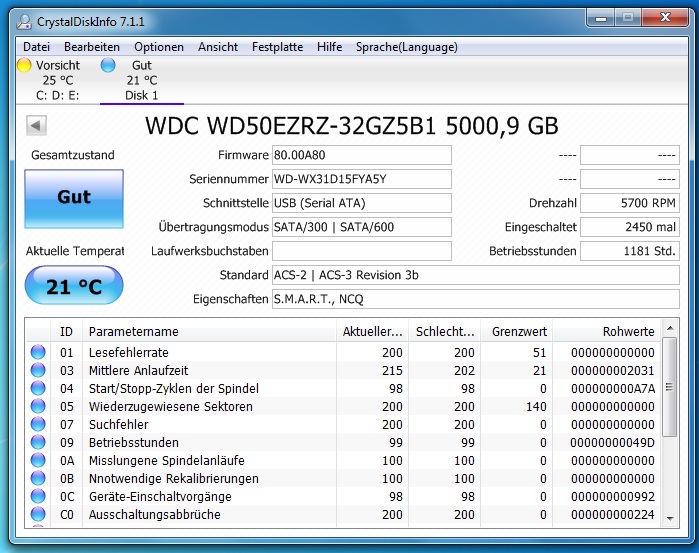Click the Standard field ACS-2 | ACS-3 Revision 3b

(476, 275)
